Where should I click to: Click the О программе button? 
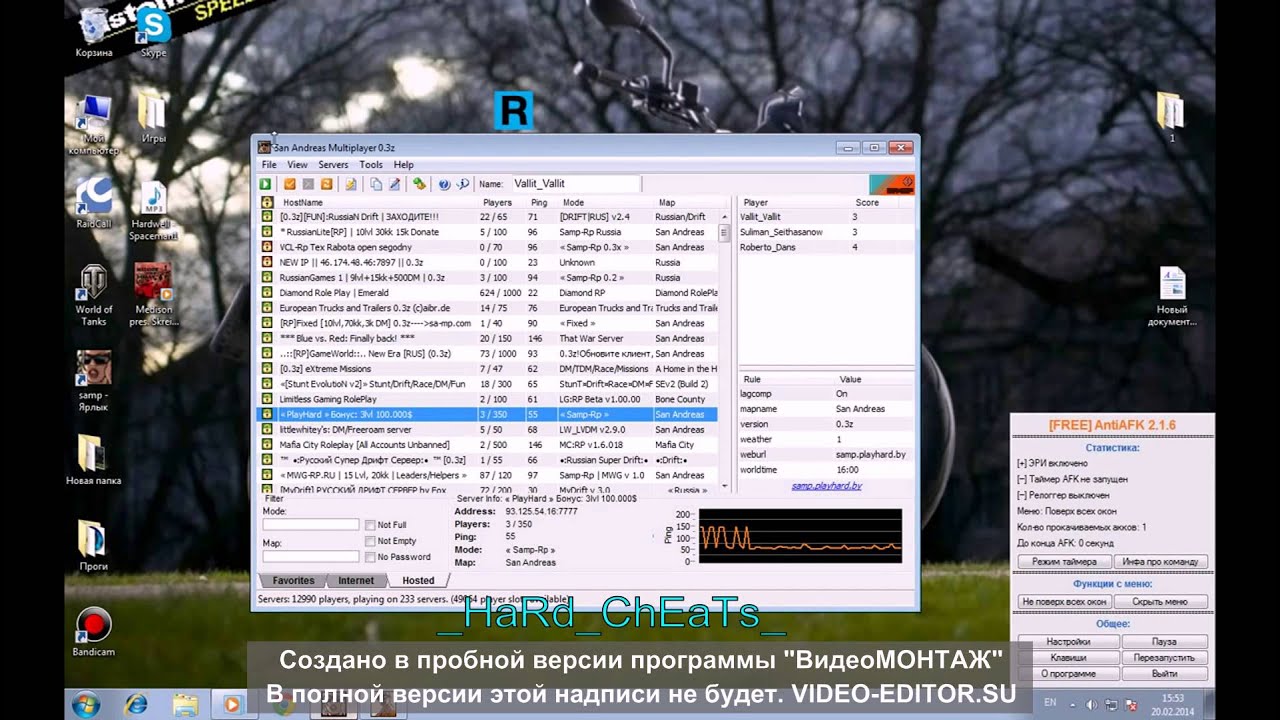coord(1068,674)
